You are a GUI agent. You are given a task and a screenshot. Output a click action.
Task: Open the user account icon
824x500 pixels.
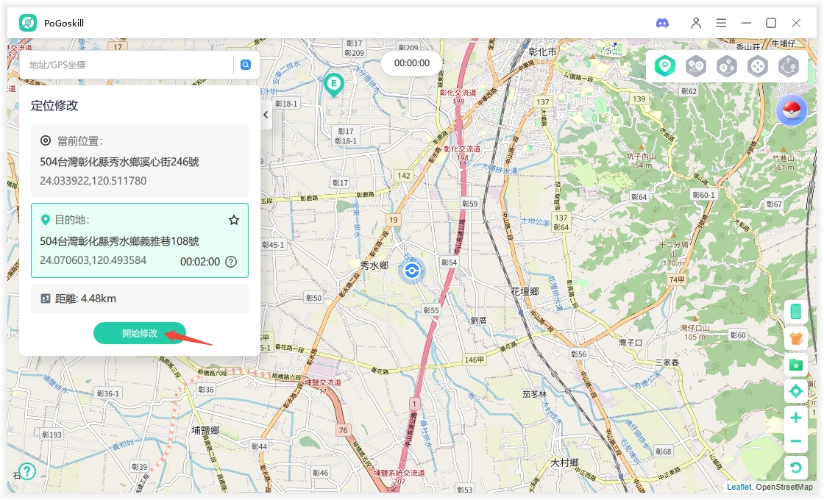[x=696, y=22]
